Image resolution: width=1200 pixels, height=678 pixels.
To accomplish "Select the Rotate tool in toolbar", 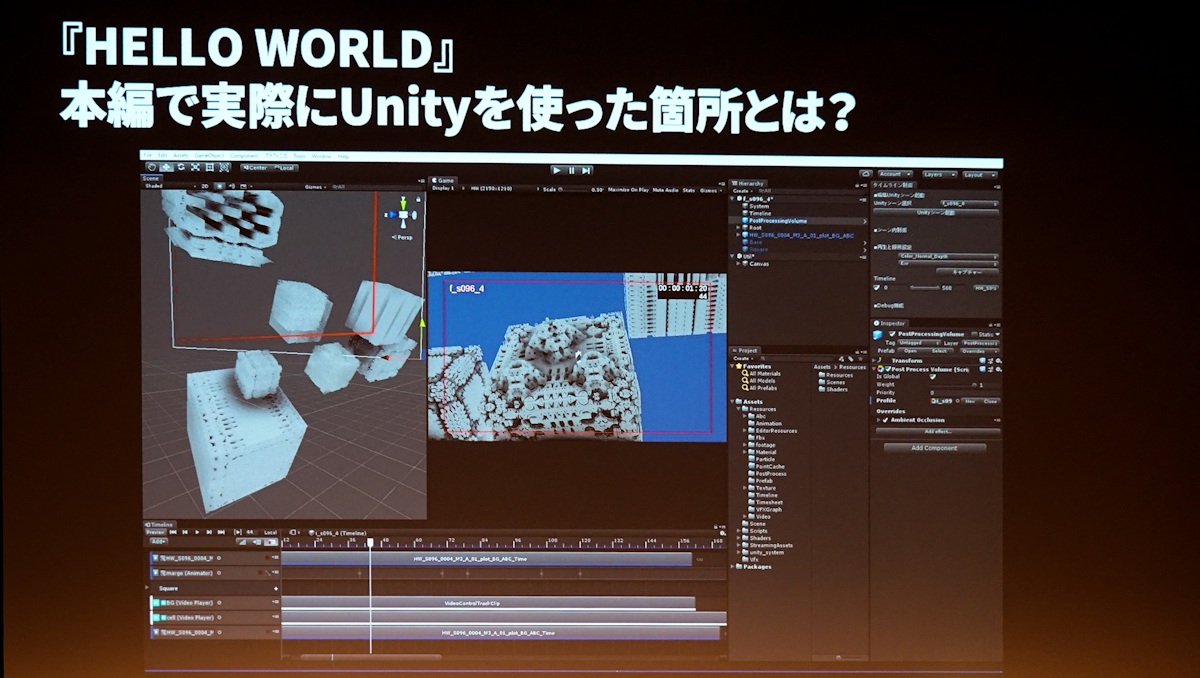I will click(x=181, y=167).
